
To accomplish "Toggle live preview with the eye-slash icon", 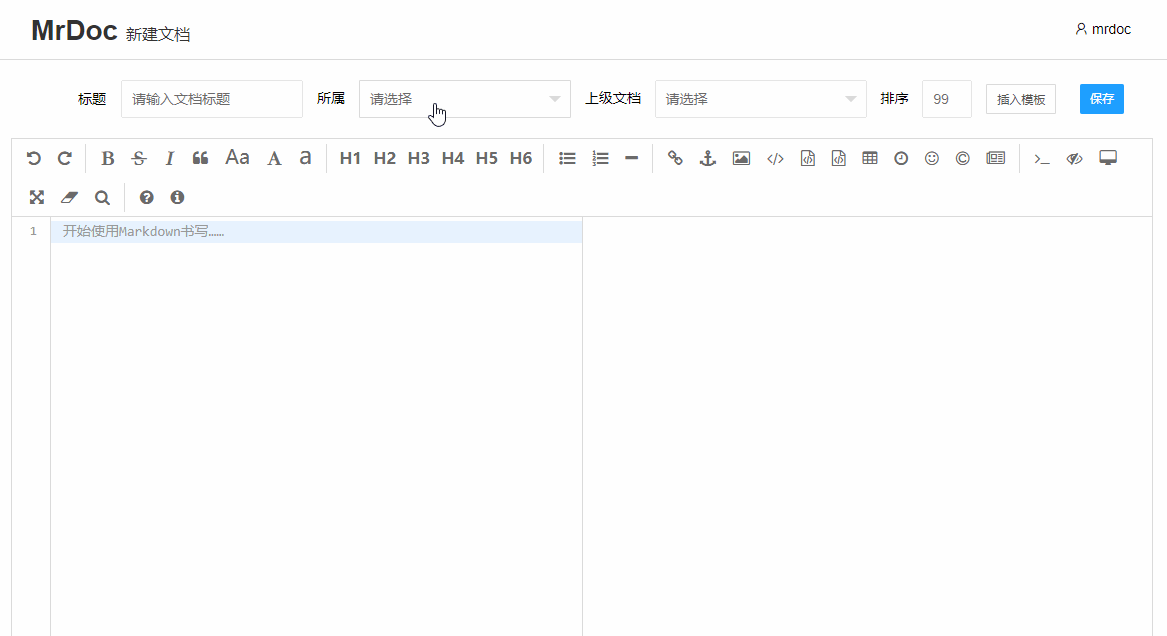I will (1074, 158).
